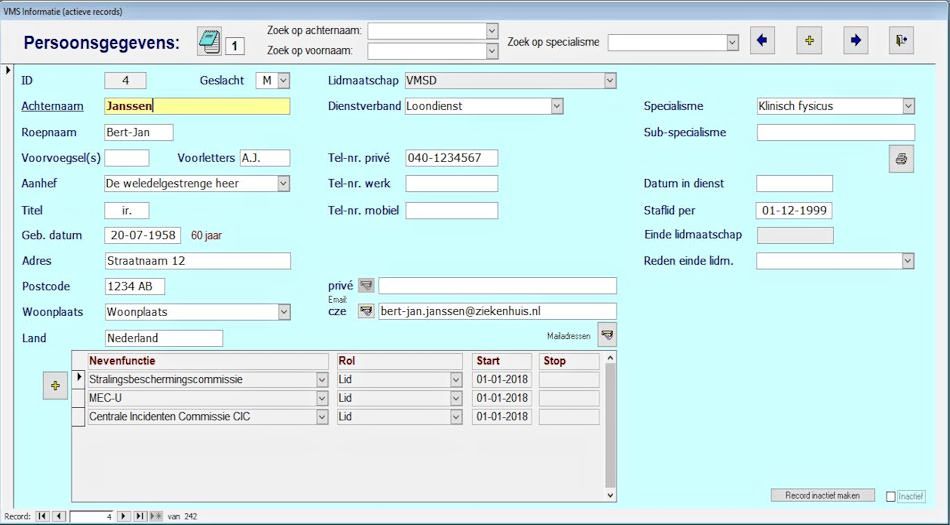
Task: Go to next record with blue right arrow
Action: (x=855, y=41)
